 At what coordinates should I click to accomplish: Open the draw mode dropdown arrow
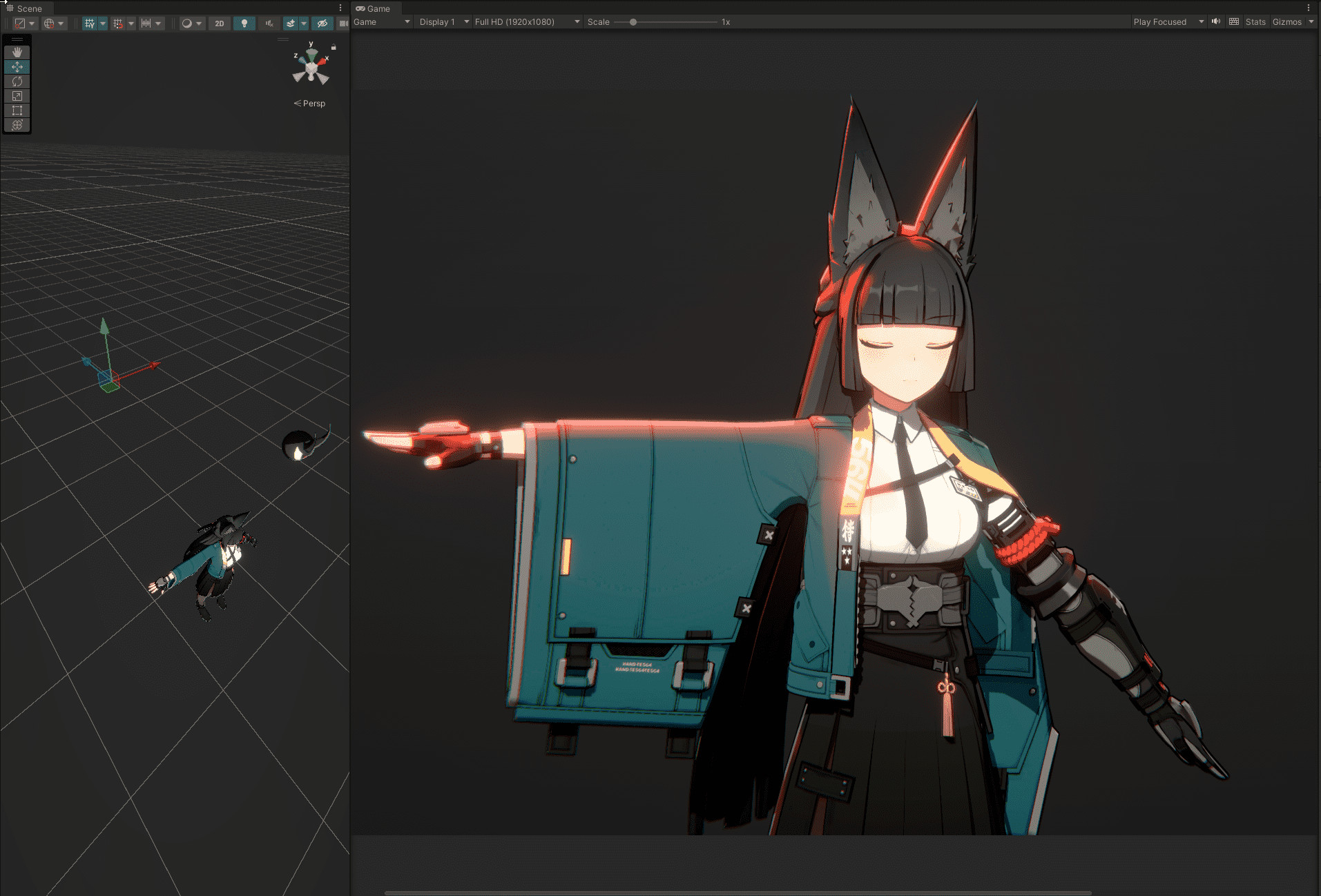pyautogui.click(x=199, y=23)
